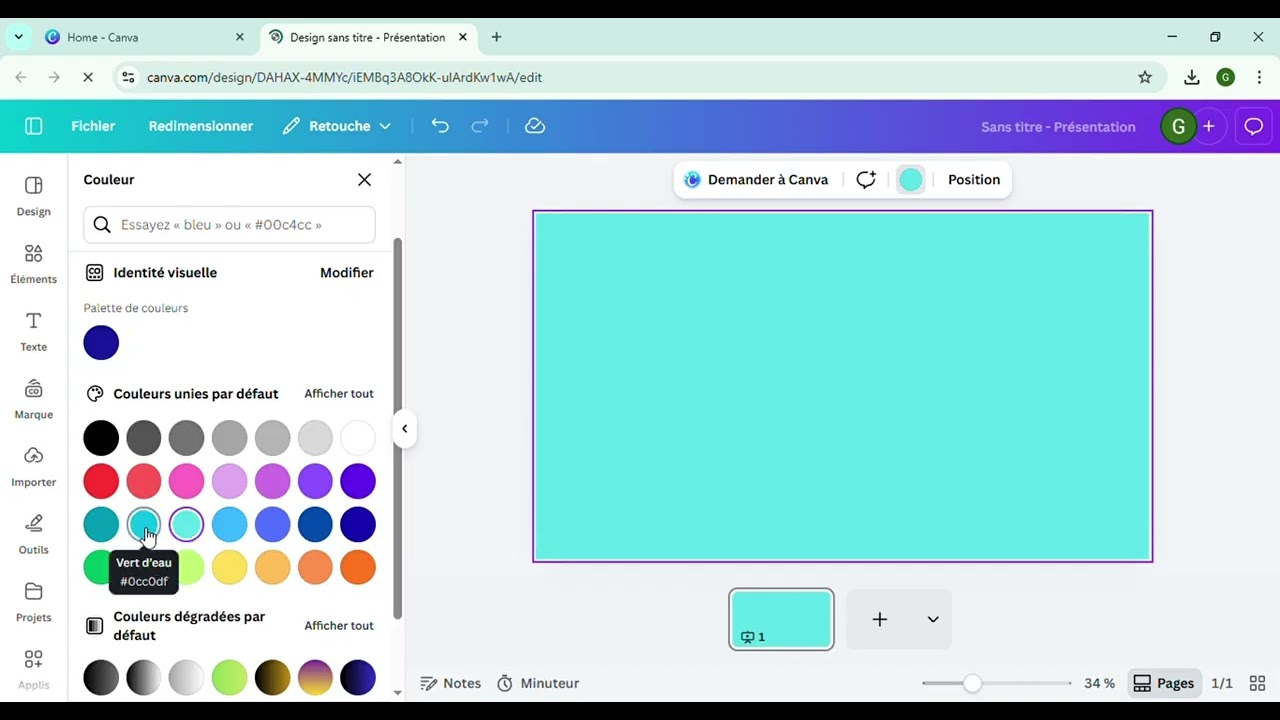Viewport: 1280px width, 720px height.
Task: Click Afficher tout for Couleurs dégradées
Action: (x=339, y=626)
